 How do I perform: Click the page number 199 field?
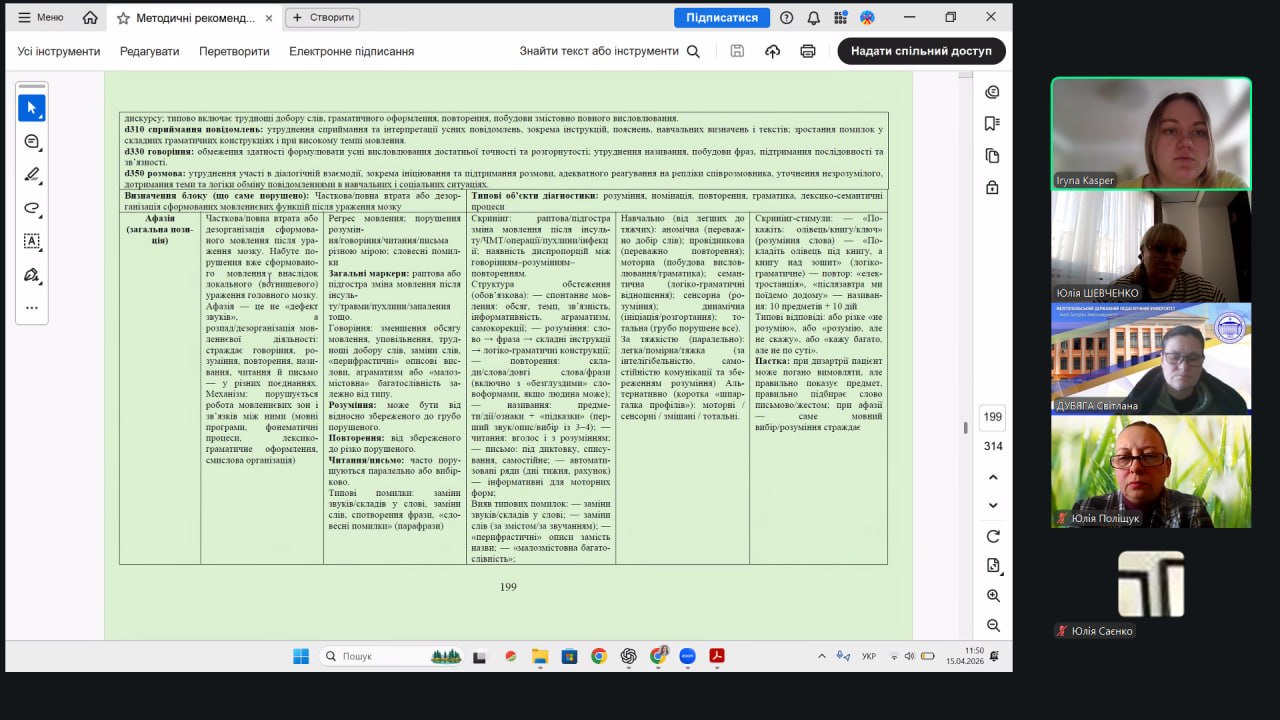pos(992,417)
